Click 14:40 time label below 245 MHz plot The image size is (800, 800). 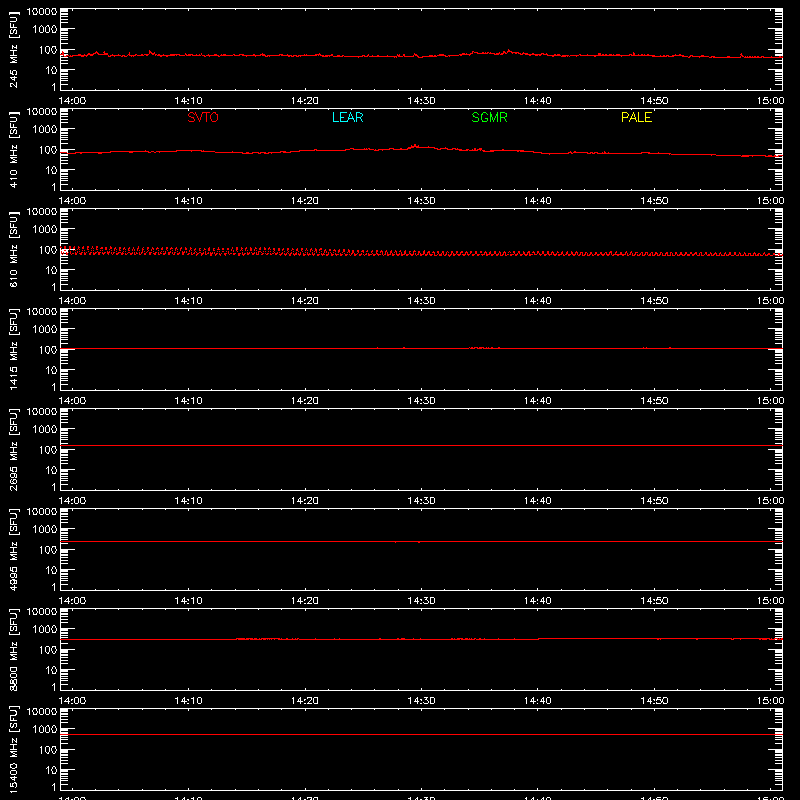(x=538, y=101)
